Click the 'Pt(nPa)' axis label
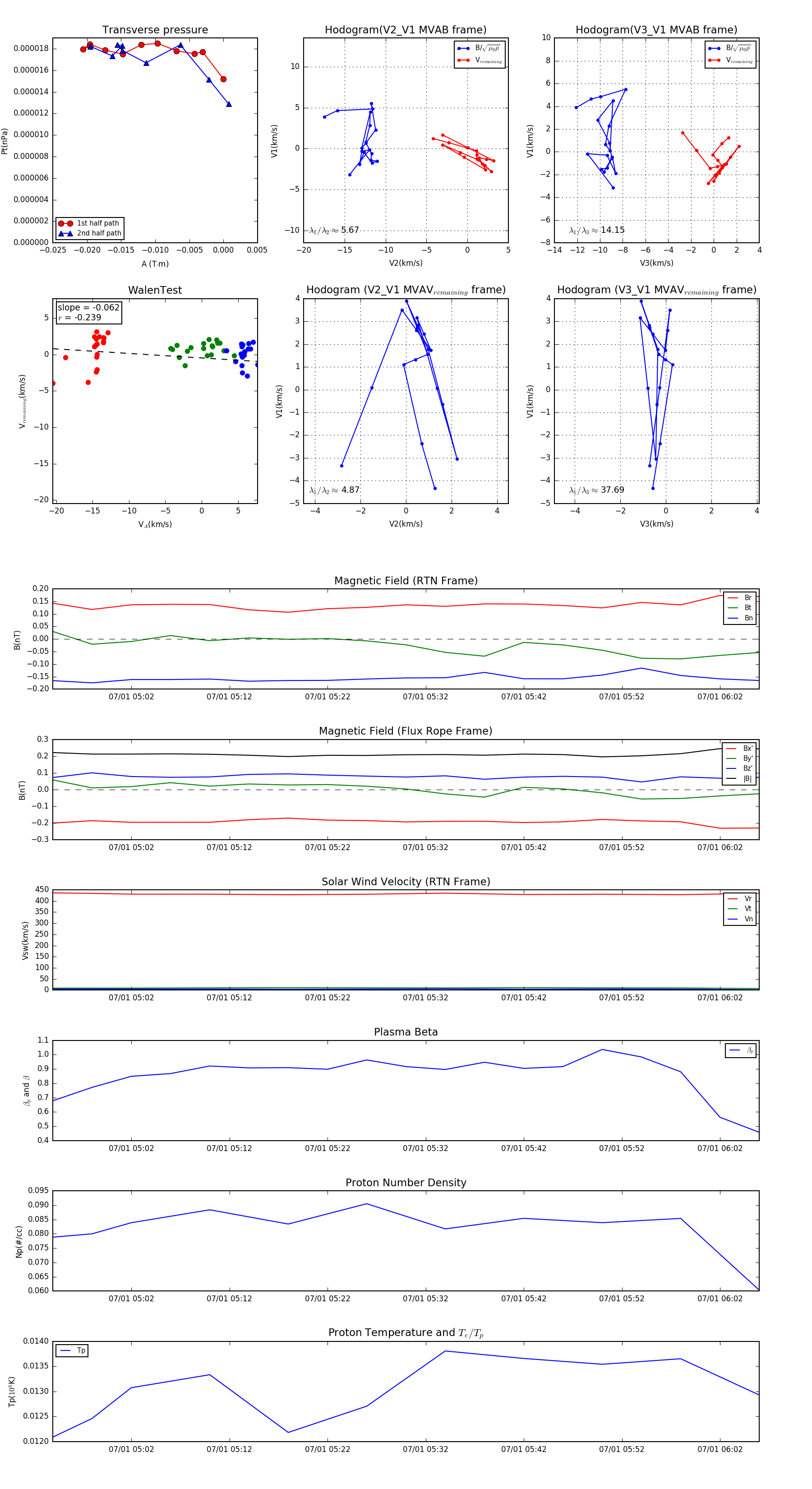The height and width of the screenshot is (1489, 812). click(5, 140)
